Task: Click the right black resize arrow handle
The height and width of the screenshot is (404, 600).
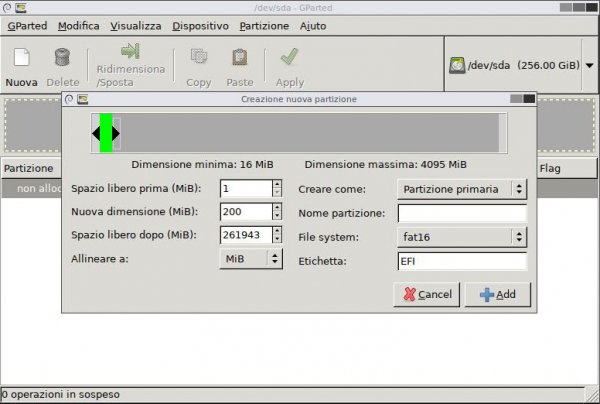Action: (116, 133)
